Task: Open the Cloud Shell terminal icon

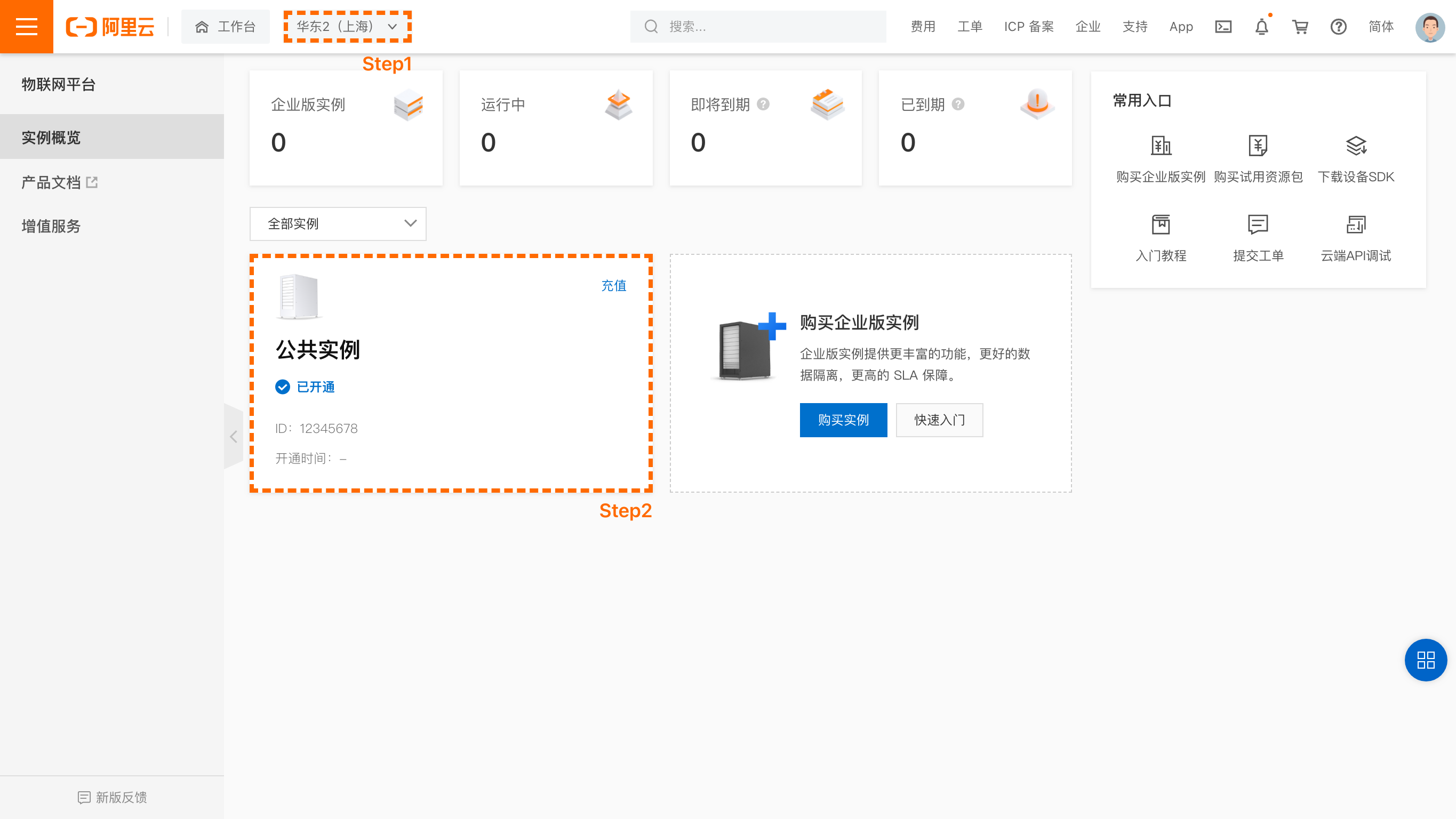Action: tap(1223, 27)
